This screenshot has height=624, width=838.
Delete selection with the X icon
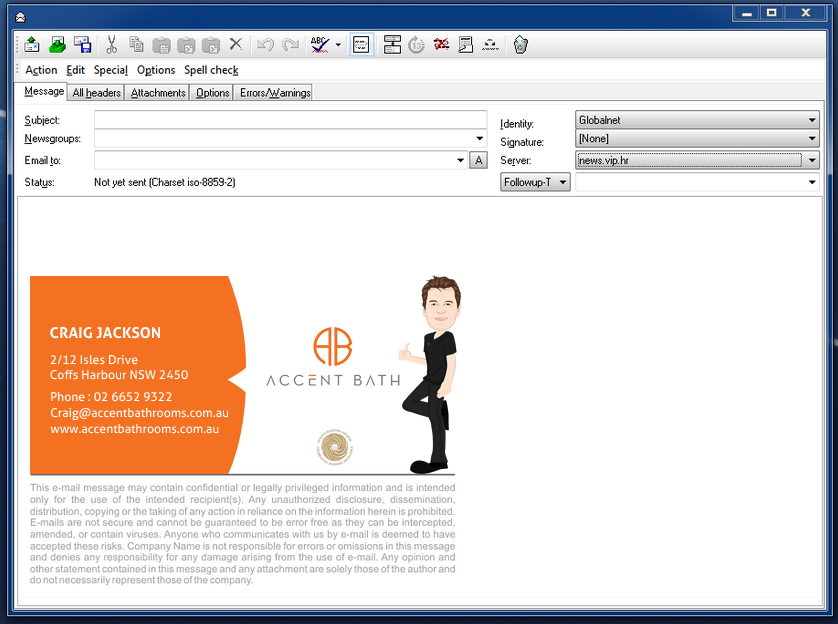click(236, 44)
